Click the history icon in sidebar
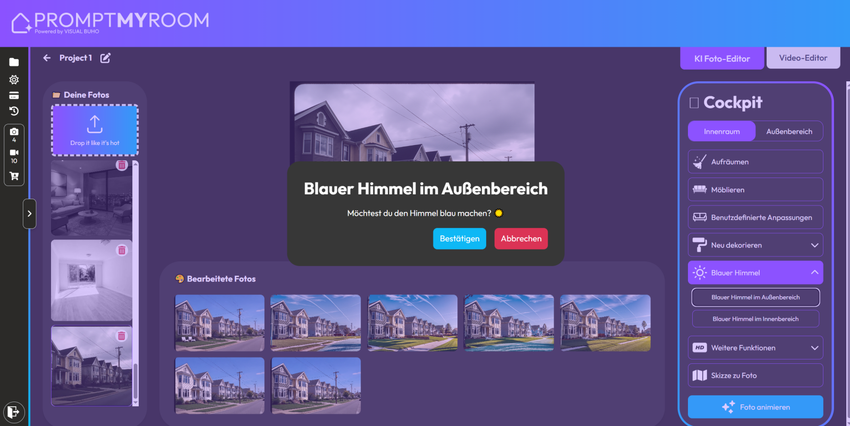This screenshot has width=850, height=426. click(x=14, y=111)
